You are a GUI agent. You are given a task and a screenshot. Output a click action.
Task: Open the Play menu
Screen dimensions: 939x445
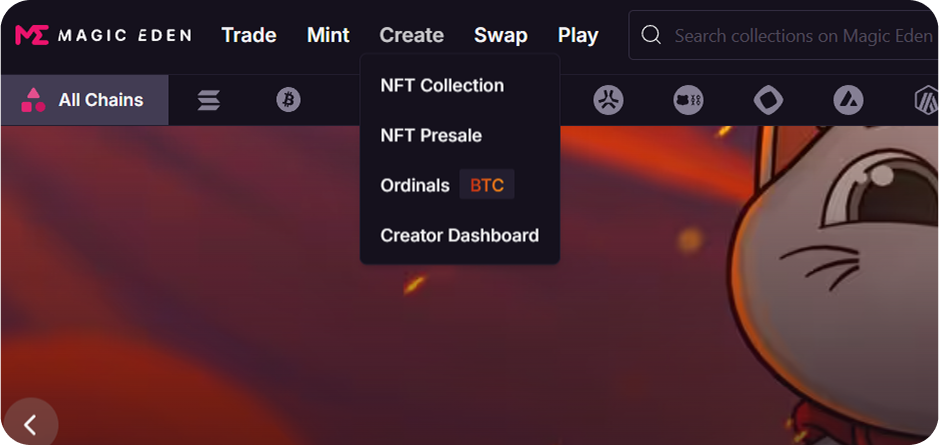click(578, 35)
